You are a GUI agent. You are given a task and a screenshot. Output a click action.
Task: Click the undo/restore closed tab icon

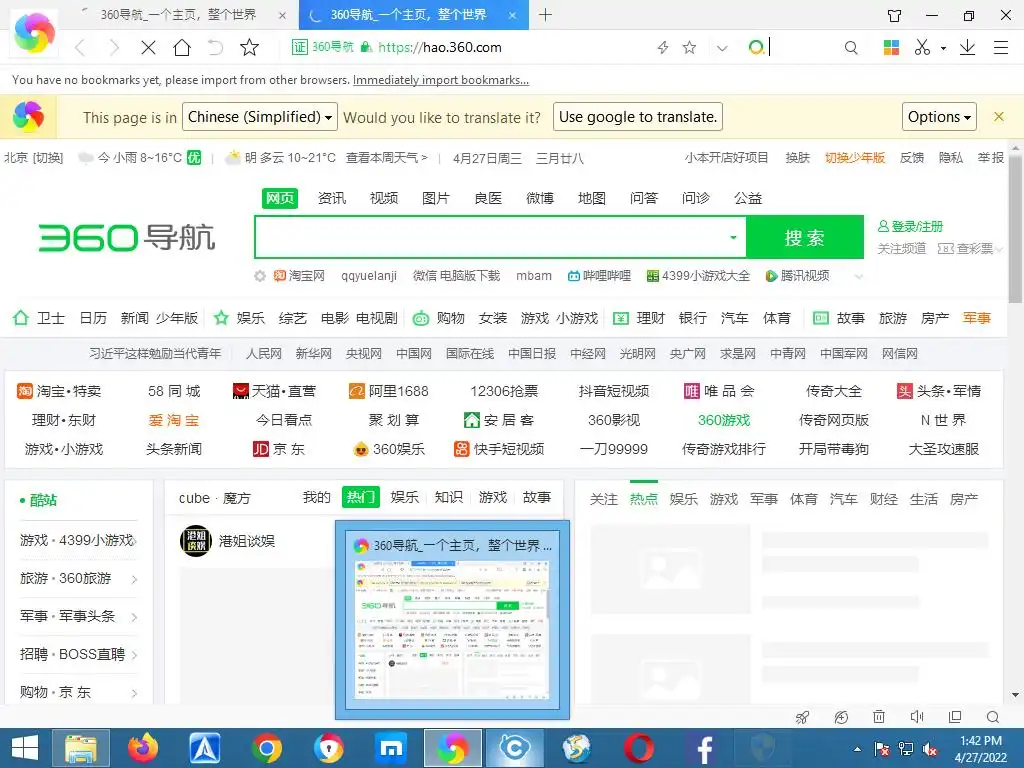pos(216,47)
